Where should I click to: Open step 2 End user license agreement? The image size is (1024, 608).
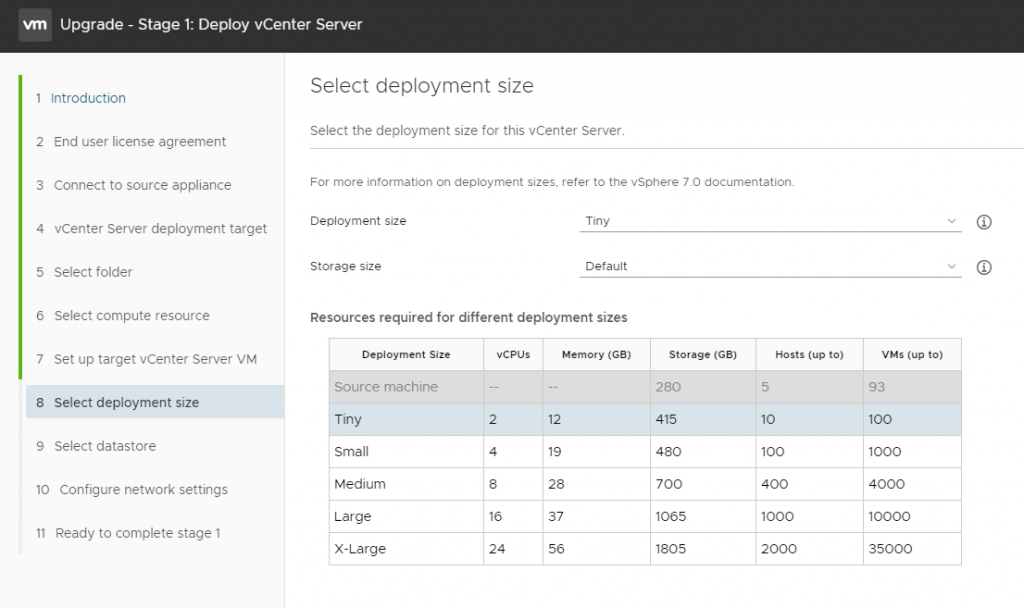click(131, 142)
